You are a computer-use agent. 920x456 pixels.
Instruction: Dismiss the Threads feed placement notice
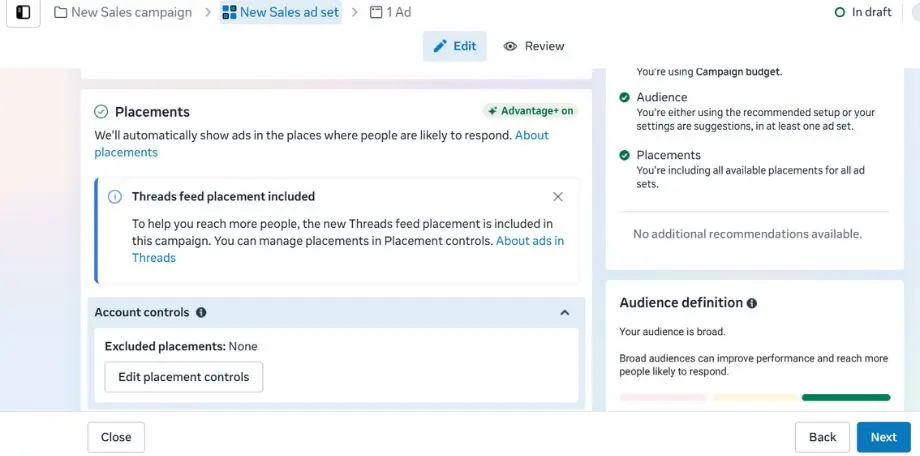[558, 197]
